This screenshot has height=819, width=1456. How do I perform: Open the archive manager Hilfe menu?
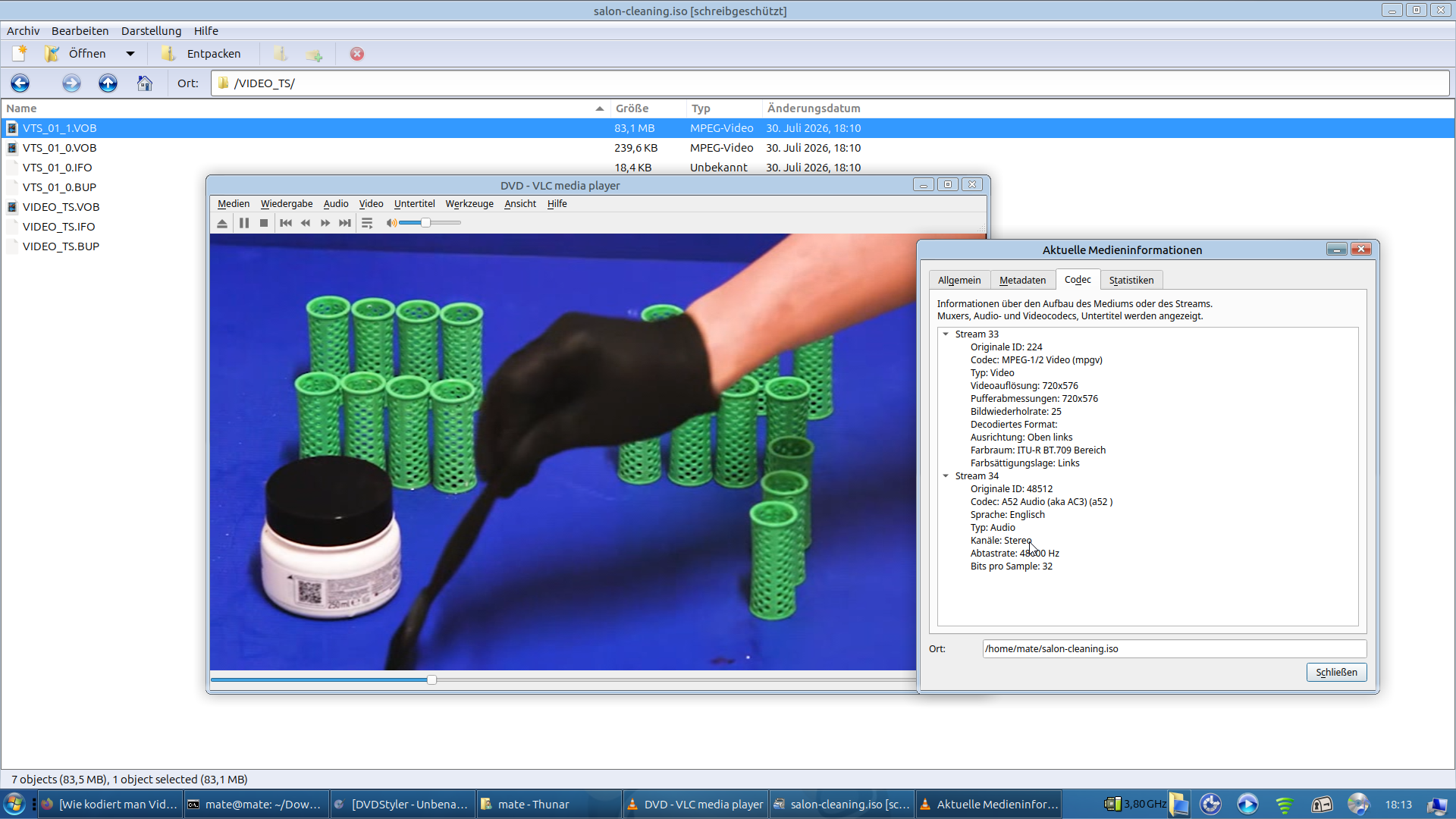[x=206, y=31]
